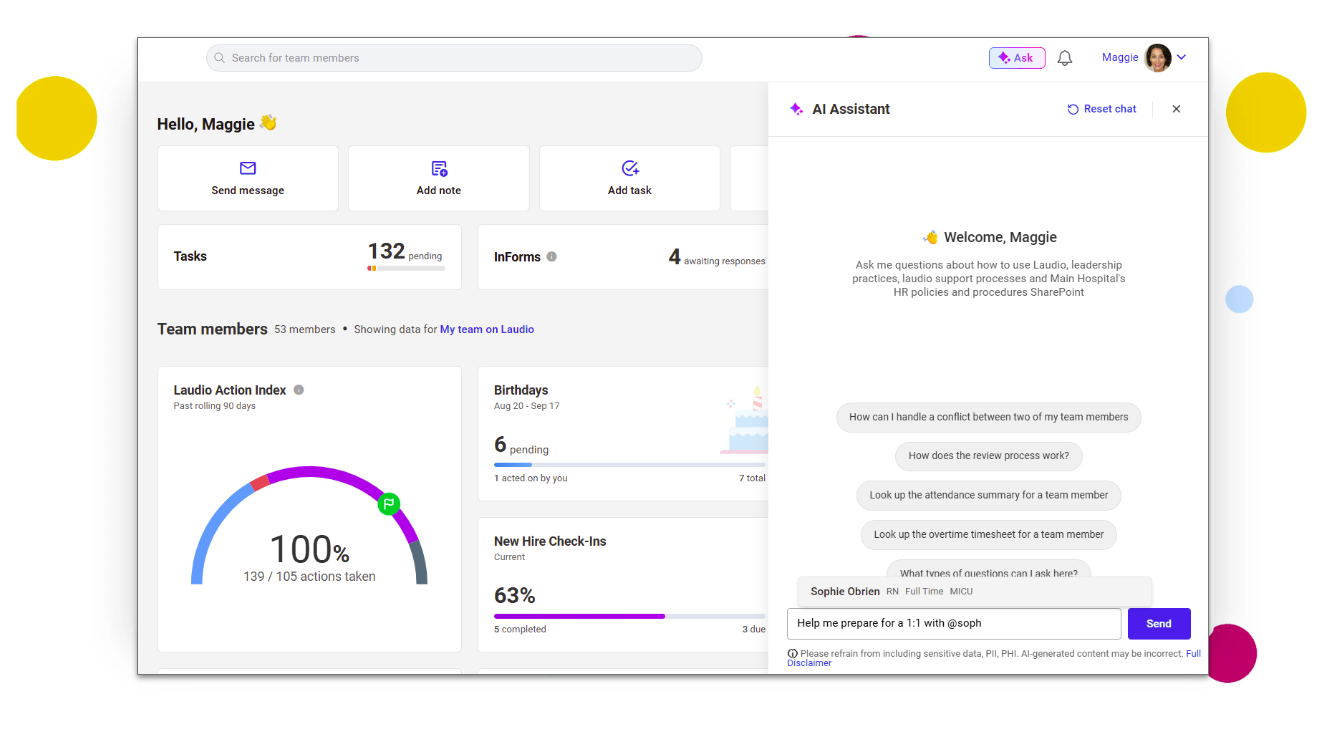1321x736 pixels.
Task: Click the waving hand emoji beside Hello, Maggie
Action: point(268,123)
